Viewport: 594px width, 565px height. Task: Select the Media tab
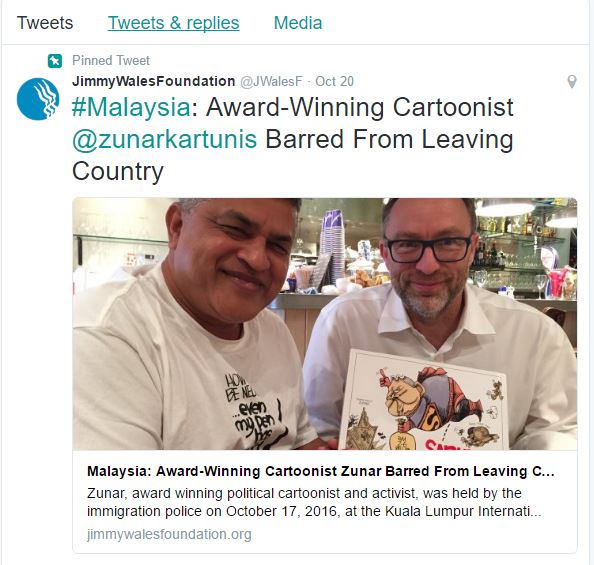coord(298,23)
